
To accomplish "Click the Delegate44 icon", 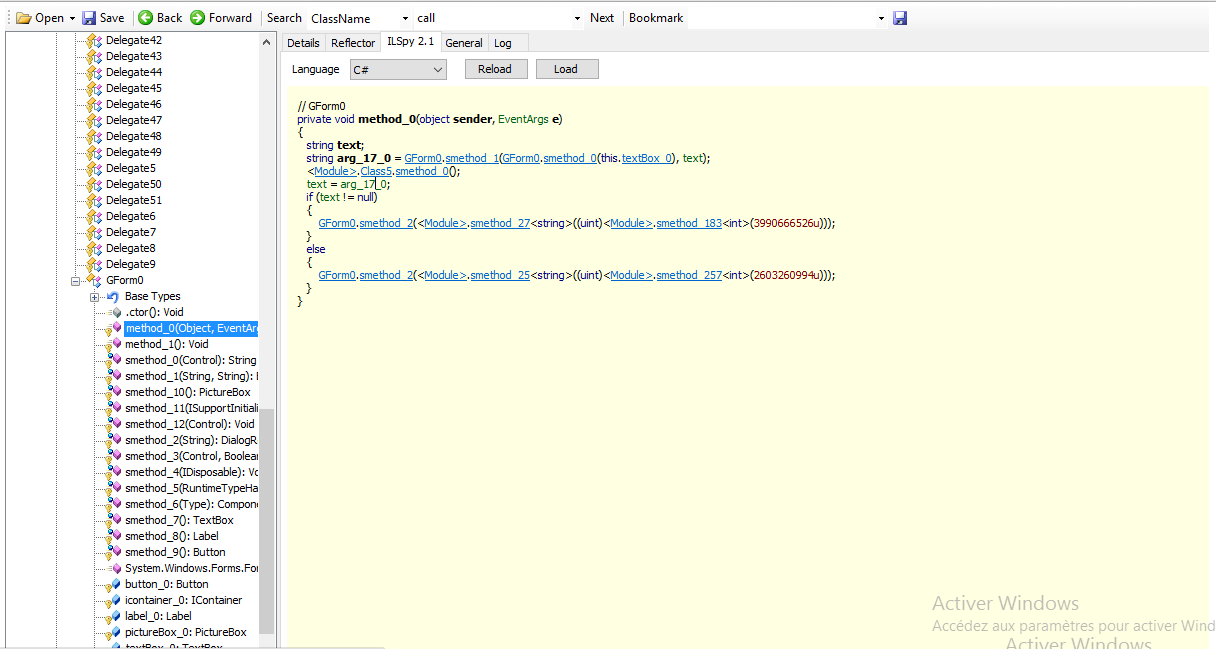I will (x=94, y=72).
